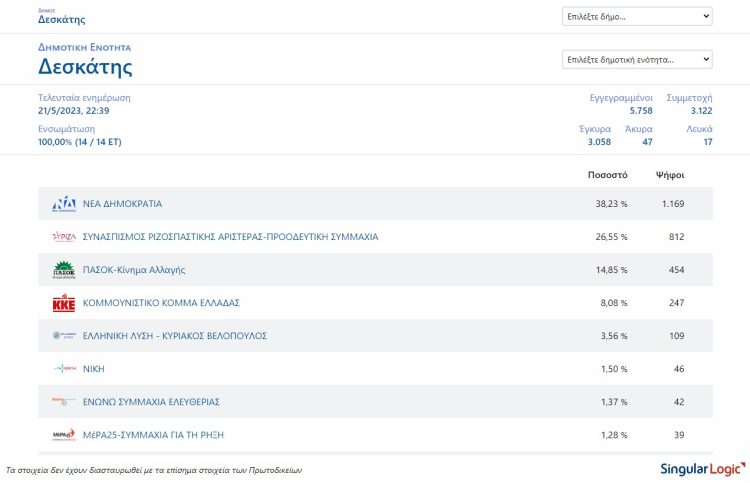The width and height of the screenshot is (750, 483).
Task: Click the Λευκά 17 value
Action: coord(708,142)
